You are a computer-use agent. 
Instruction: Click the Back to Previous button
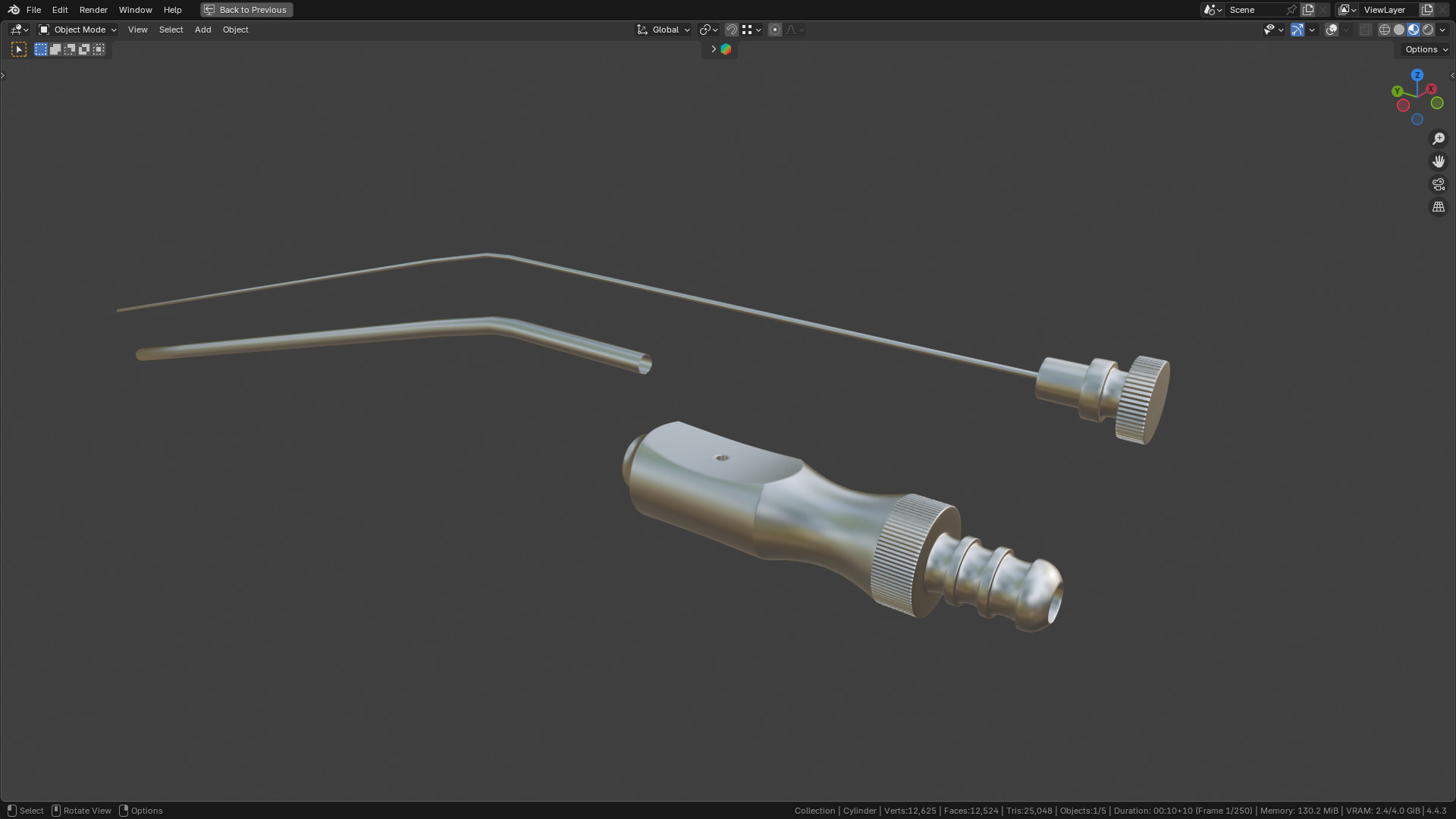(x=246, y=10)
